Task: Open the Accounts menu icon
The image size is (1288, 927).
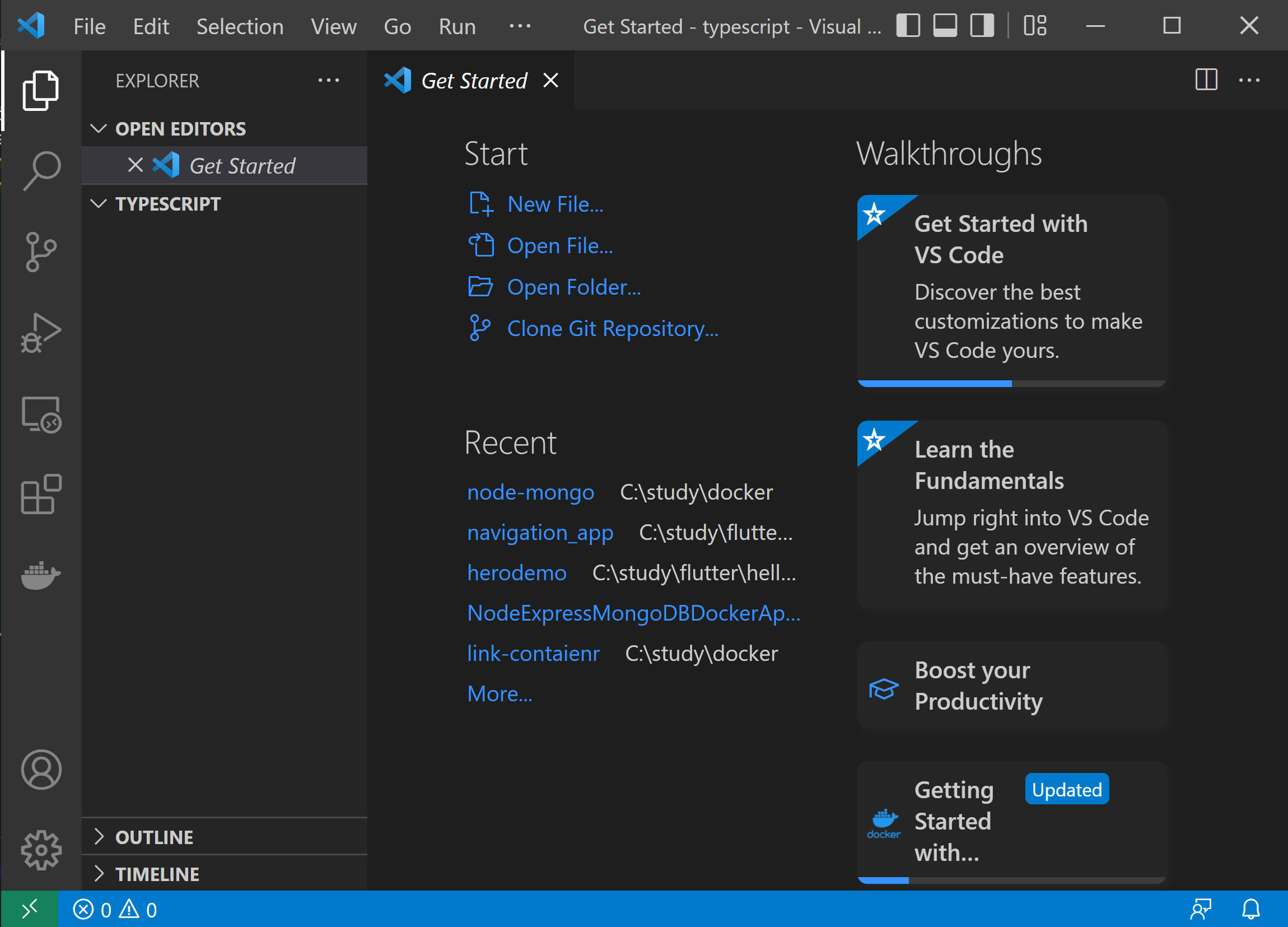Action: point(41,770)
